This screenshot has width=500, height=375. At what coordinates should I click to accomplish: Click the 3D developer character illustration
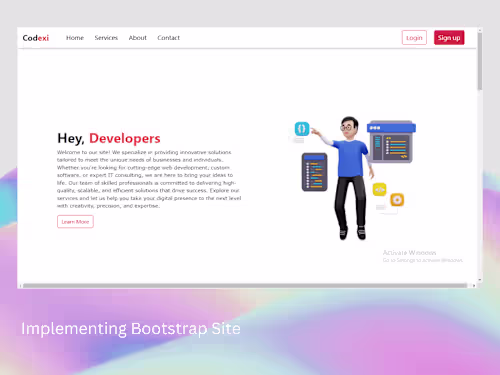350,178
